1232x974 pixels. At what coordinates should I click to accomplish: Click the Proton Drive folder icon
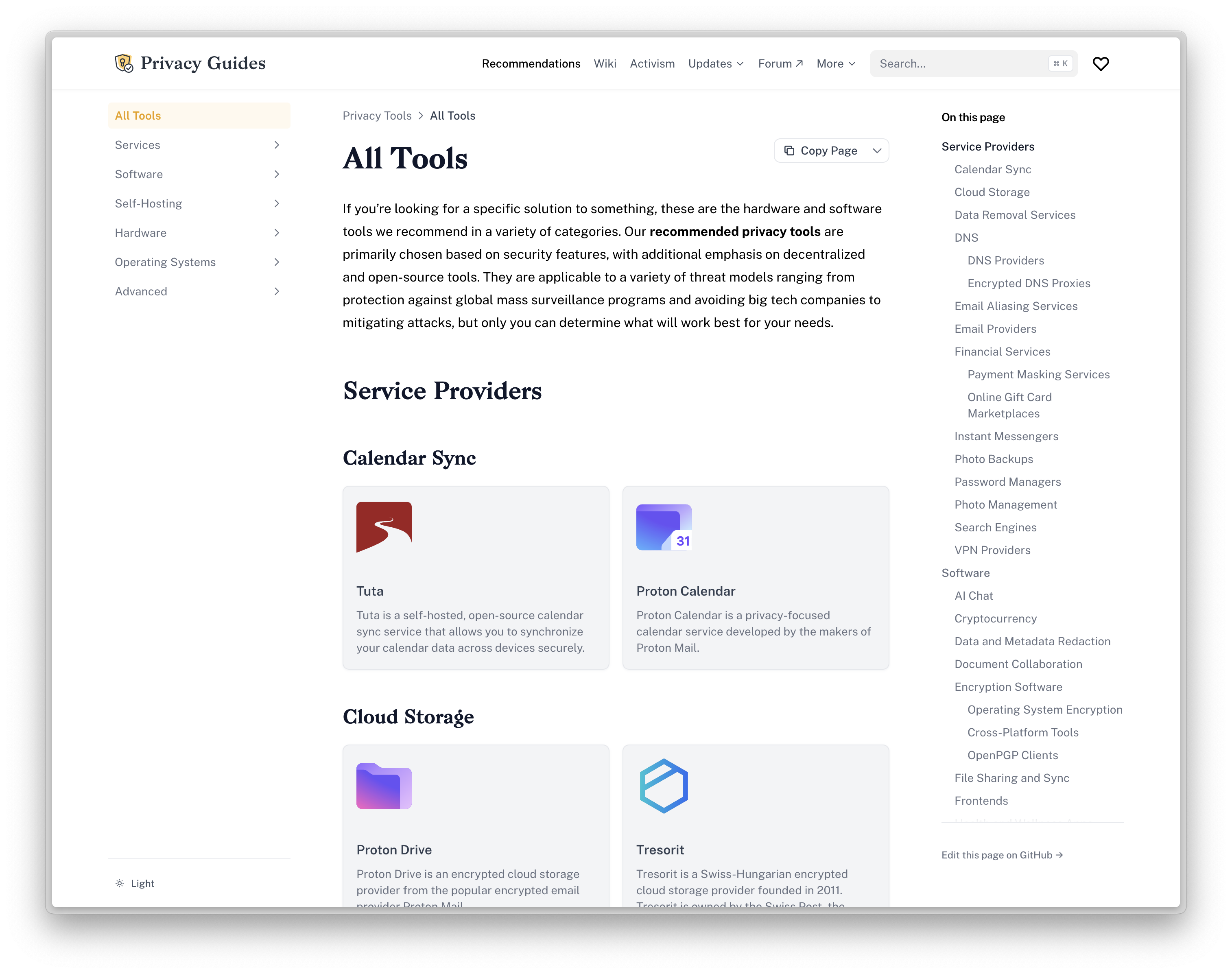pyautogui.click(x=384, y=786)
